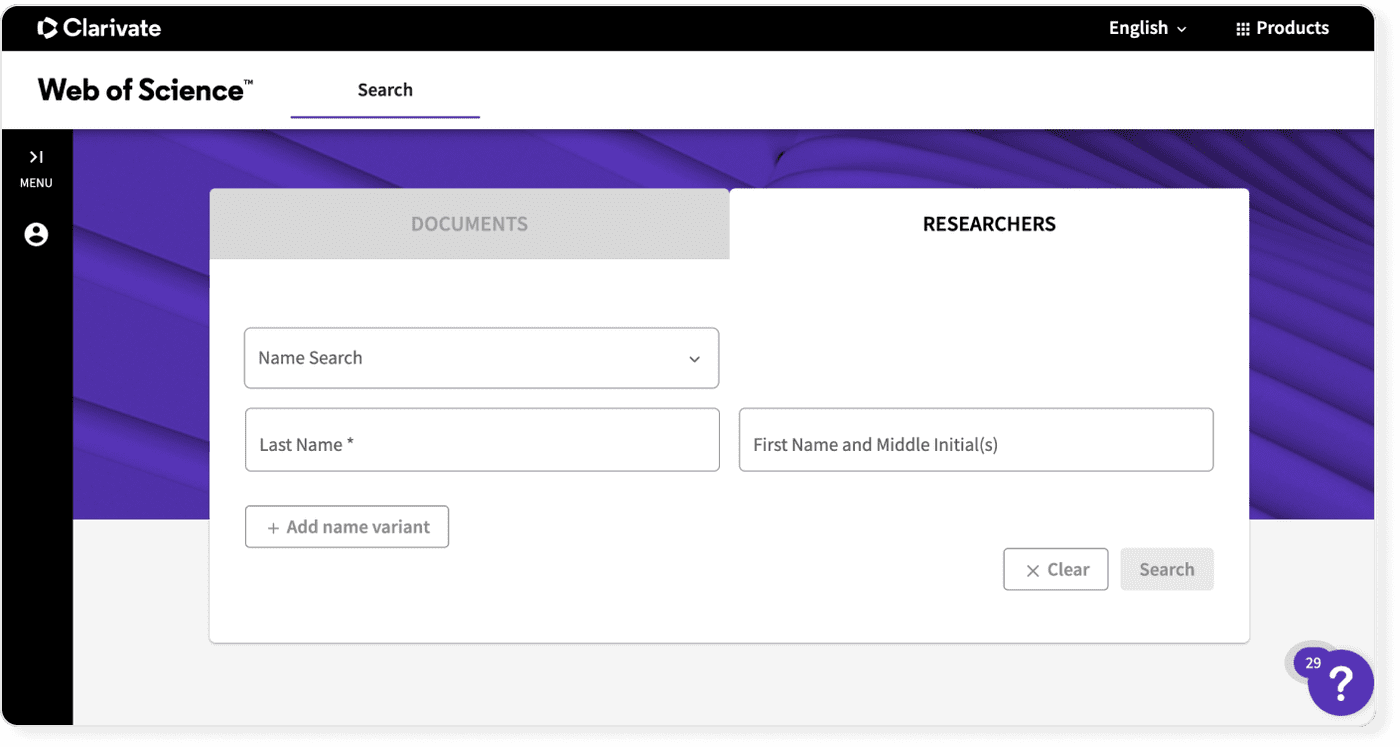
Task: Click the Add name variant button
Action: (346, 526)
